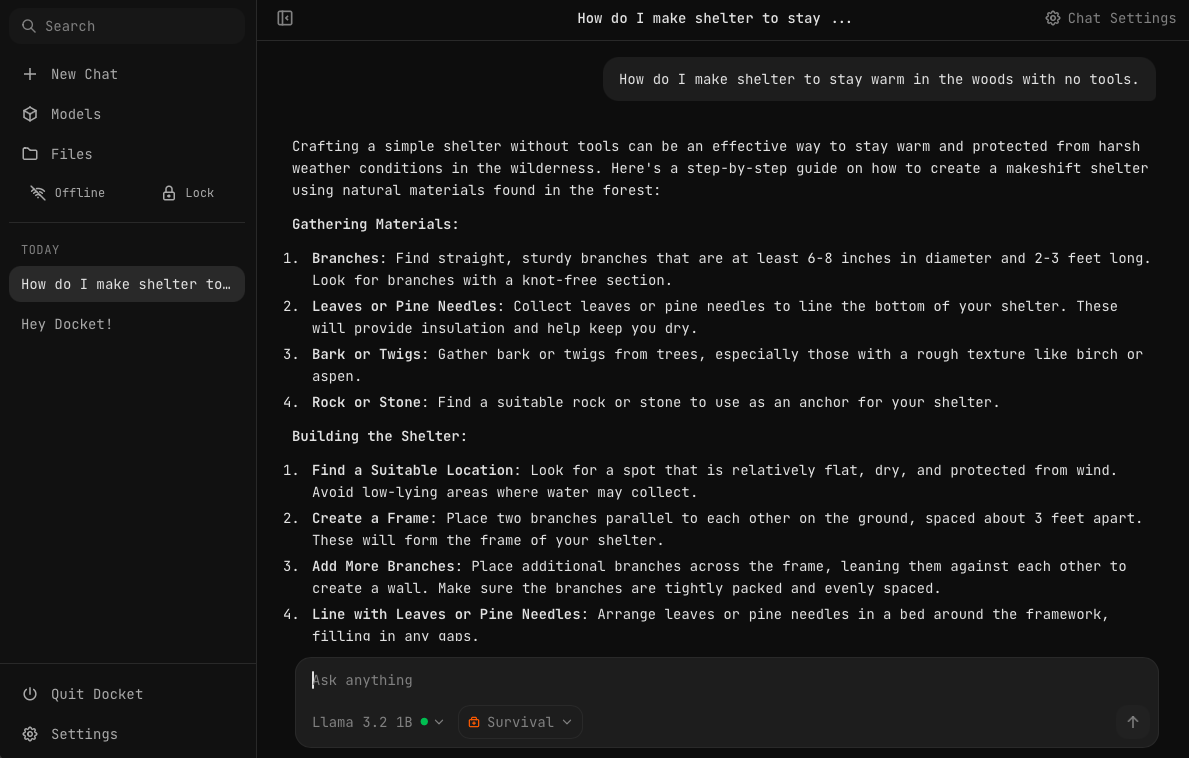Toggle Offline mode

[x=68, y=193]
